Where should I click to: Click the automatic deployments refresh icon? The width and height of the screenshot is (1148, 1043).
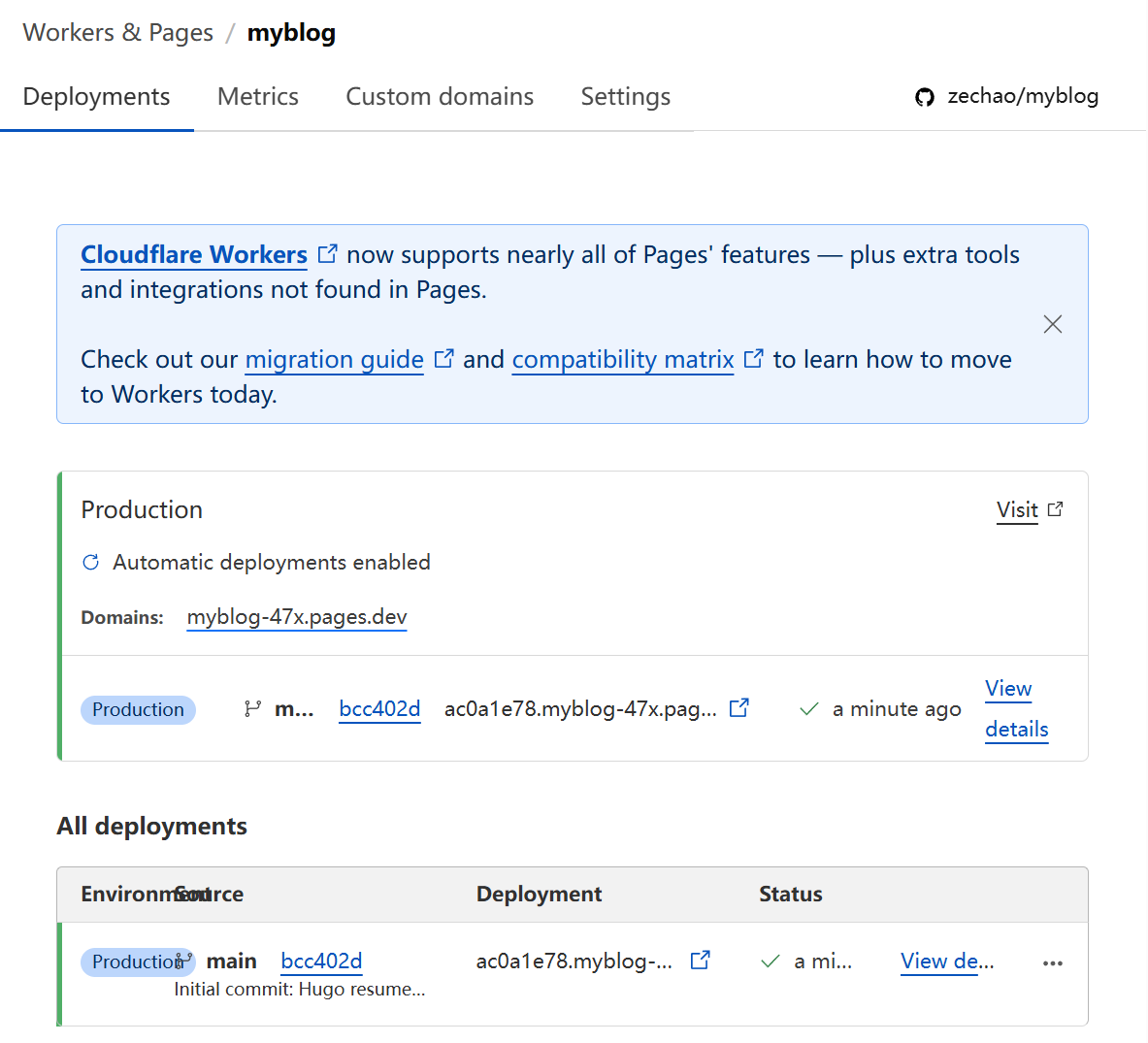pos(91,562)
